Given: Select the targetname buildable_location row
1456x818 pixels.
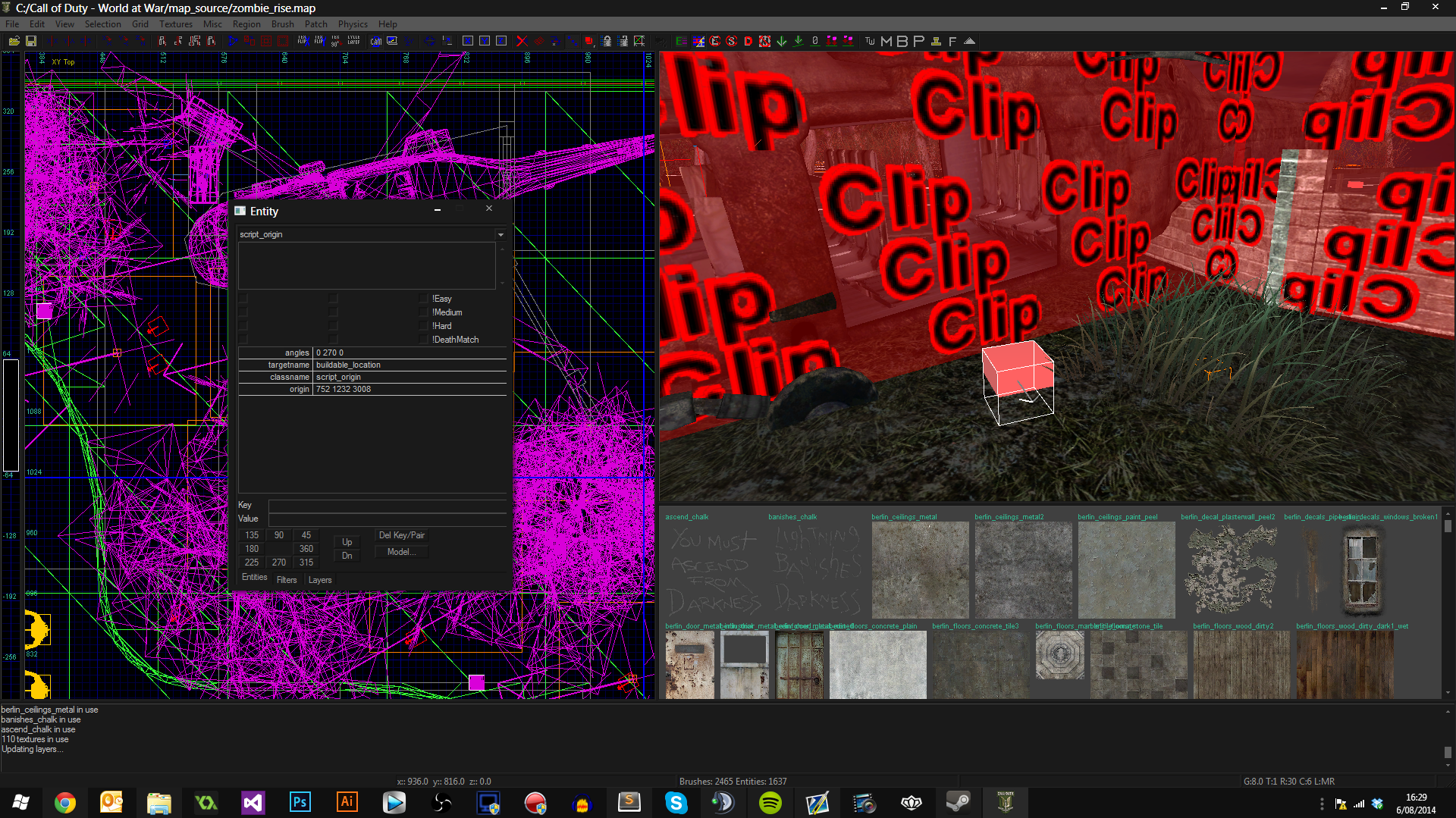Looking at the screenshot, I should [372, 365].
